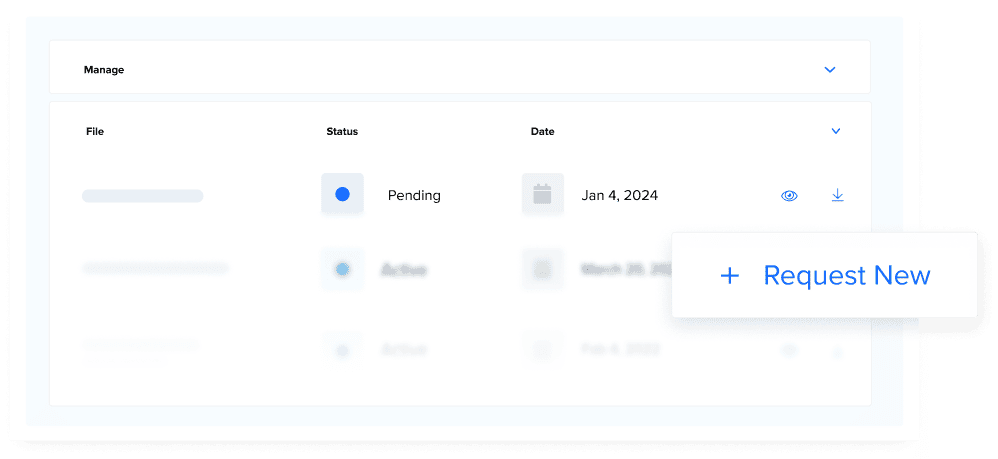Image resolution: width=998 pixels, height=459 pixels.
Task: Select the Pending status label
Action: coord(414,196)
